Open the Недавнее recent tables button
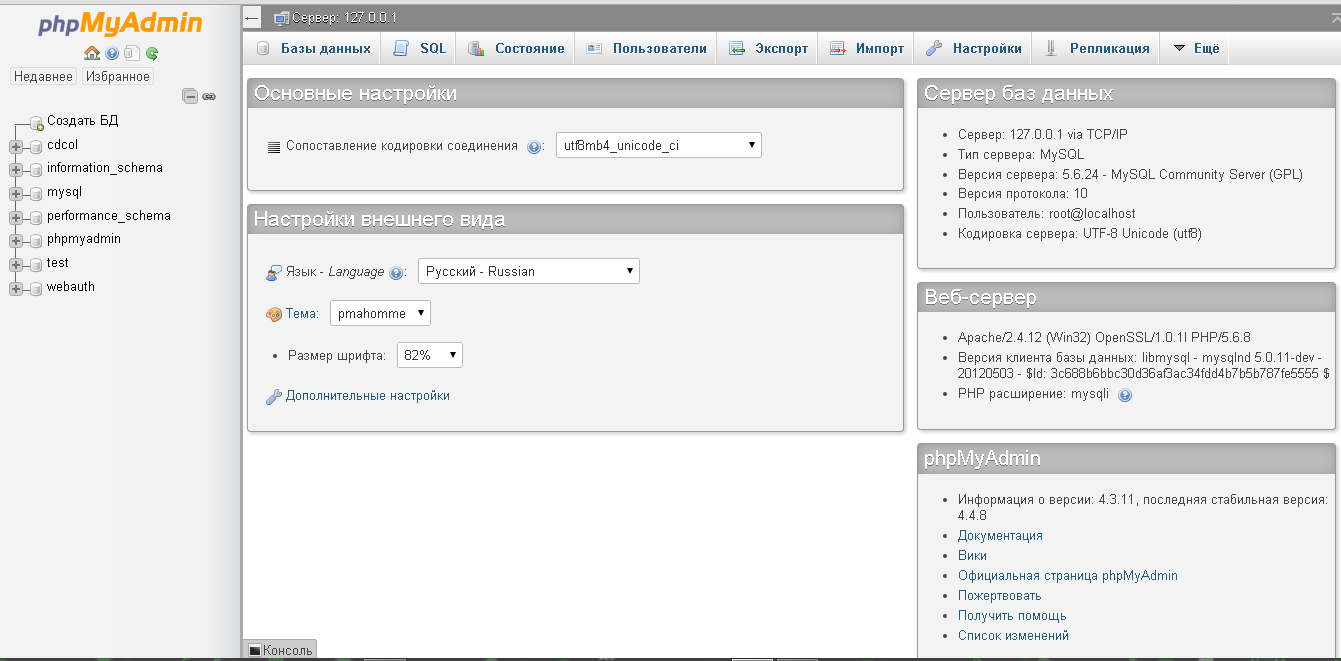The height and width of the screenshot is (661, 1341). point(44,76)
